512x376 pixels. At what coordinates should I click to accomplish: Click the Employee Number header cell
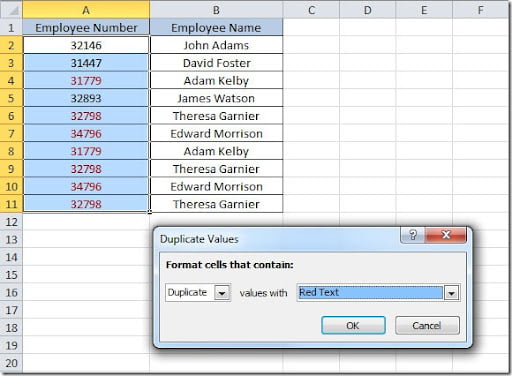tap(86, 27)
